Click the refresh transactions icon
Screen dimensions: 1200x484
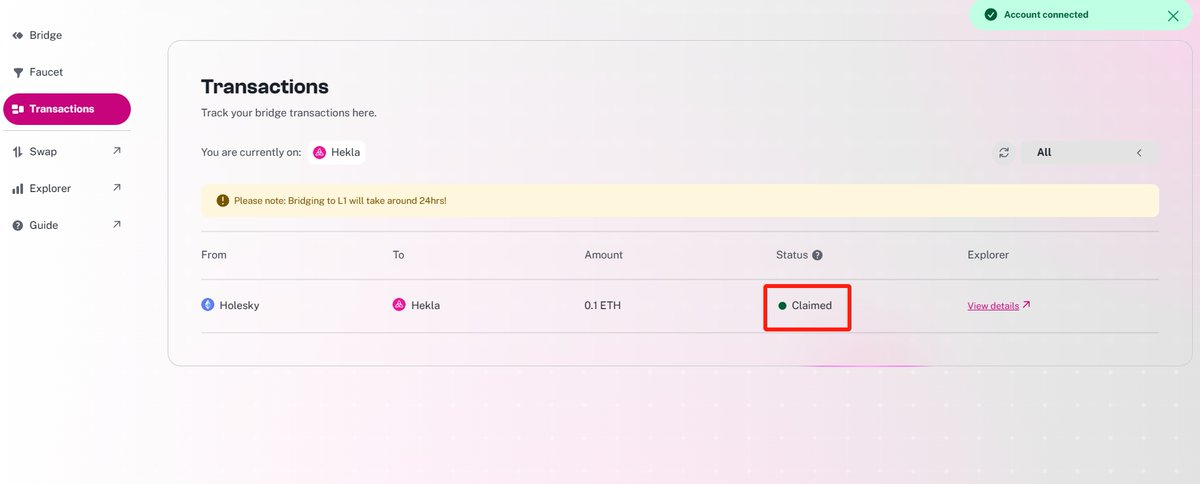pyautogui.click(x=1004, y=153)
